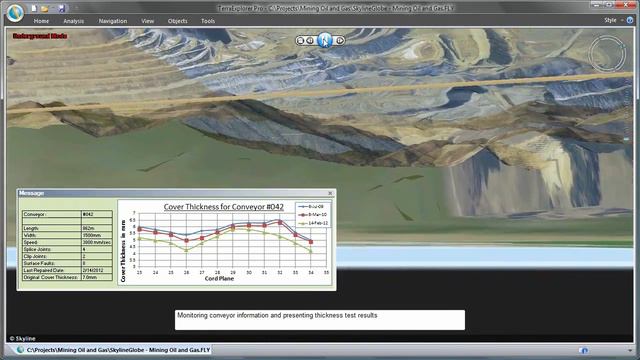Click the Underground Mode label
The height and width of the screenshot is (360, 640).
click(40, 36)
